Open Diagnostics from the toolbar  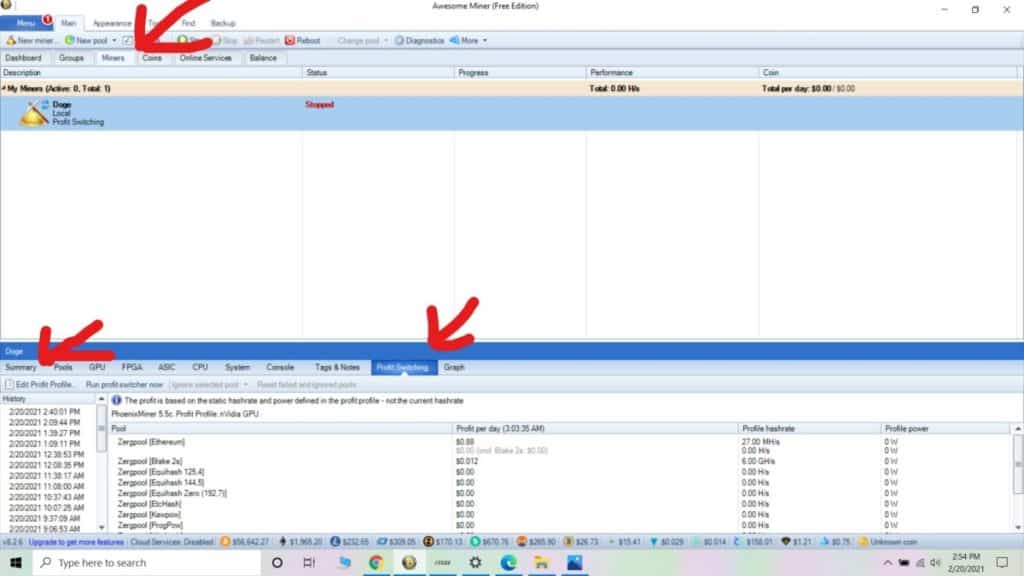tap(419, 40)
